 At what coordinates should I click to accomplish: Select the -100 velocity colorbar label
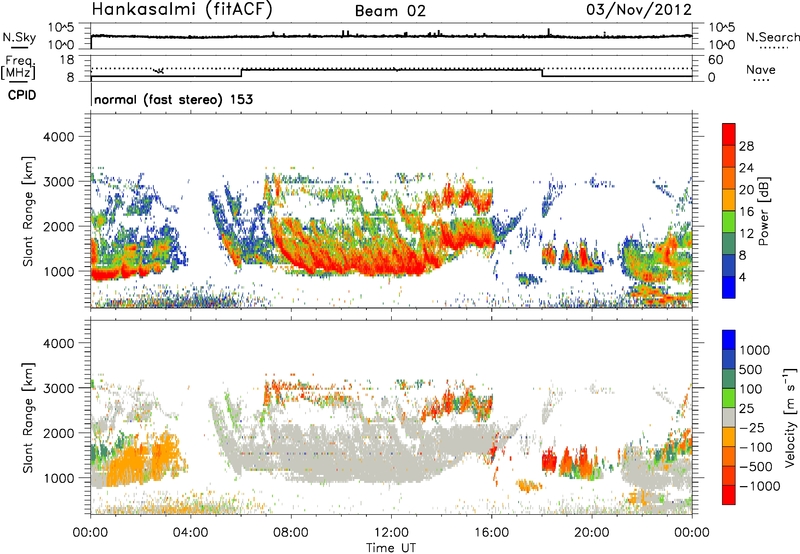[x=757, y=447]
